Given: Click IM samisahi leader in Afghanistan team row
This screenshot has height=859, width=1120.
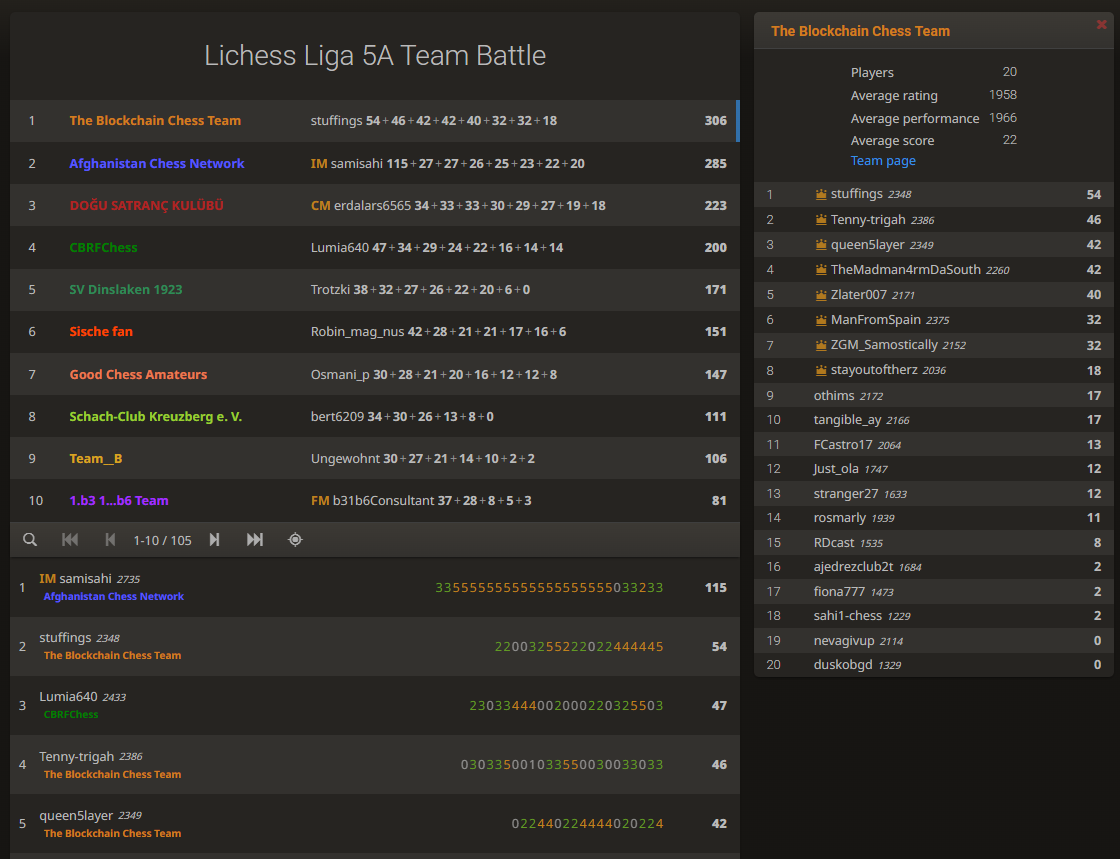Looking at the screenshot, I should point(347,164).
